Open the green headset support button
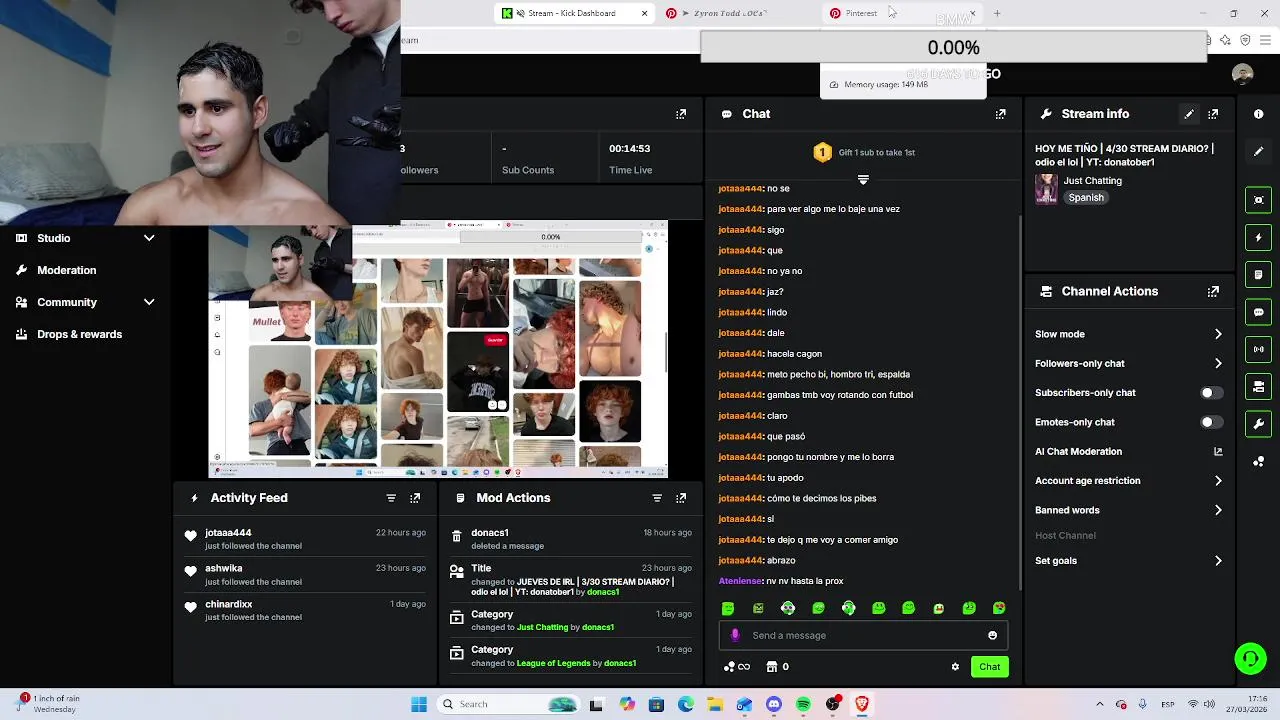The width and height of the screenshot is (1280, 720). [1250, 658]
